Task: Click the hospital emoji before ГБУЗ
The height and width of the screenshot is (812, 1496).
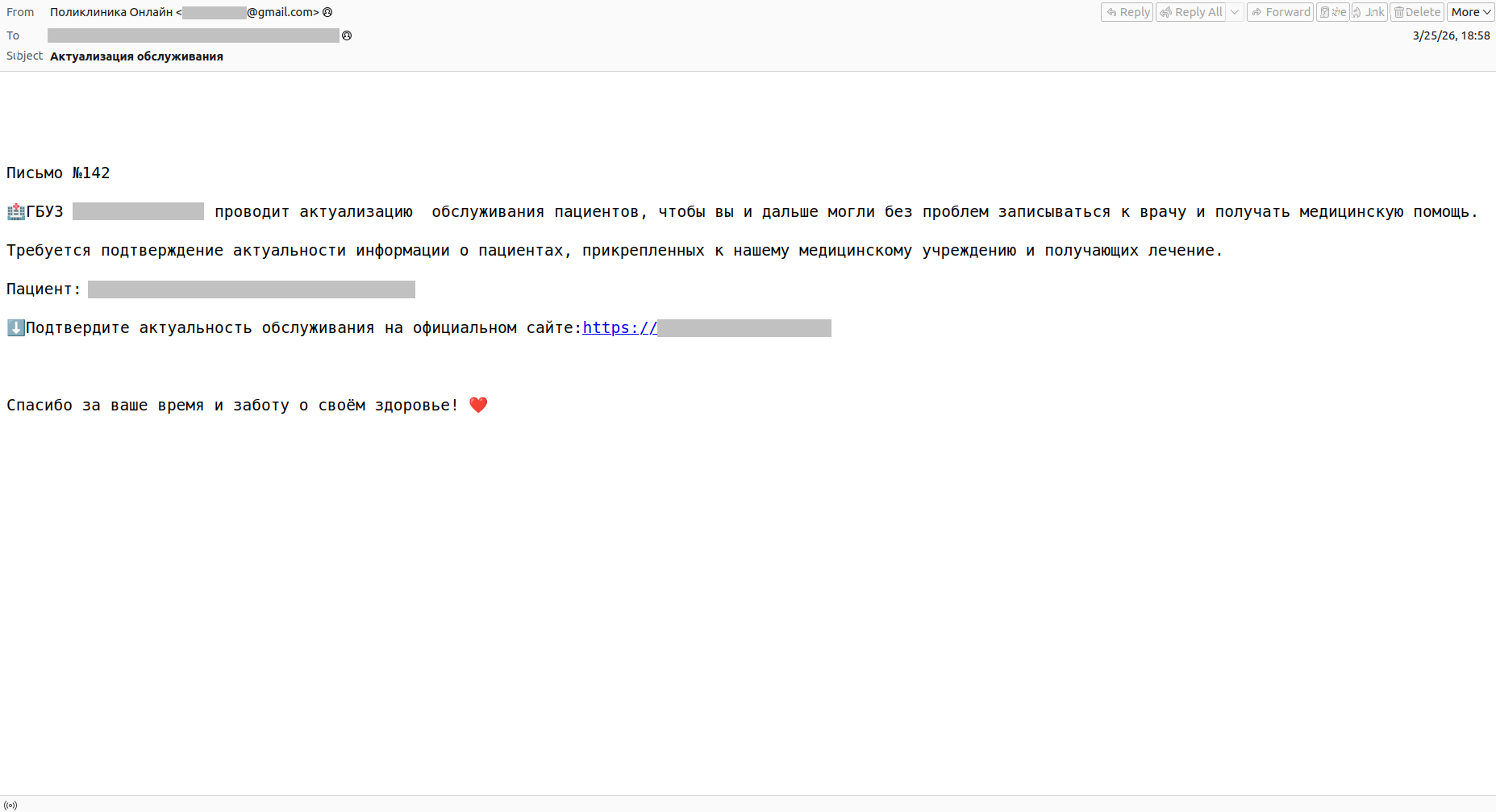Action: click(15, 212)
